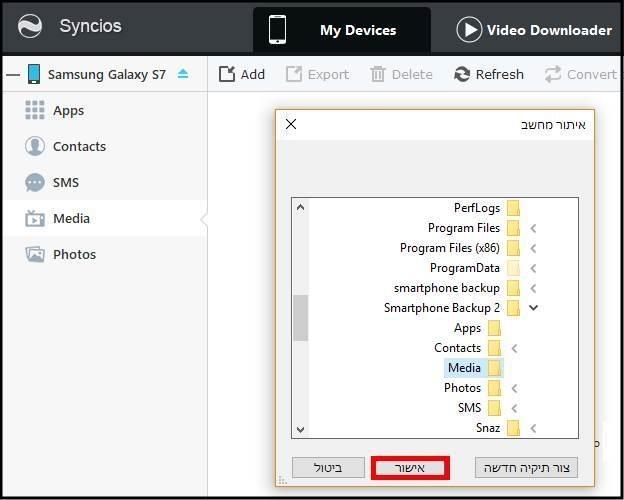Click the Delete trash toolbar button
Screen dimensions: 624x500
pos(401,74)
